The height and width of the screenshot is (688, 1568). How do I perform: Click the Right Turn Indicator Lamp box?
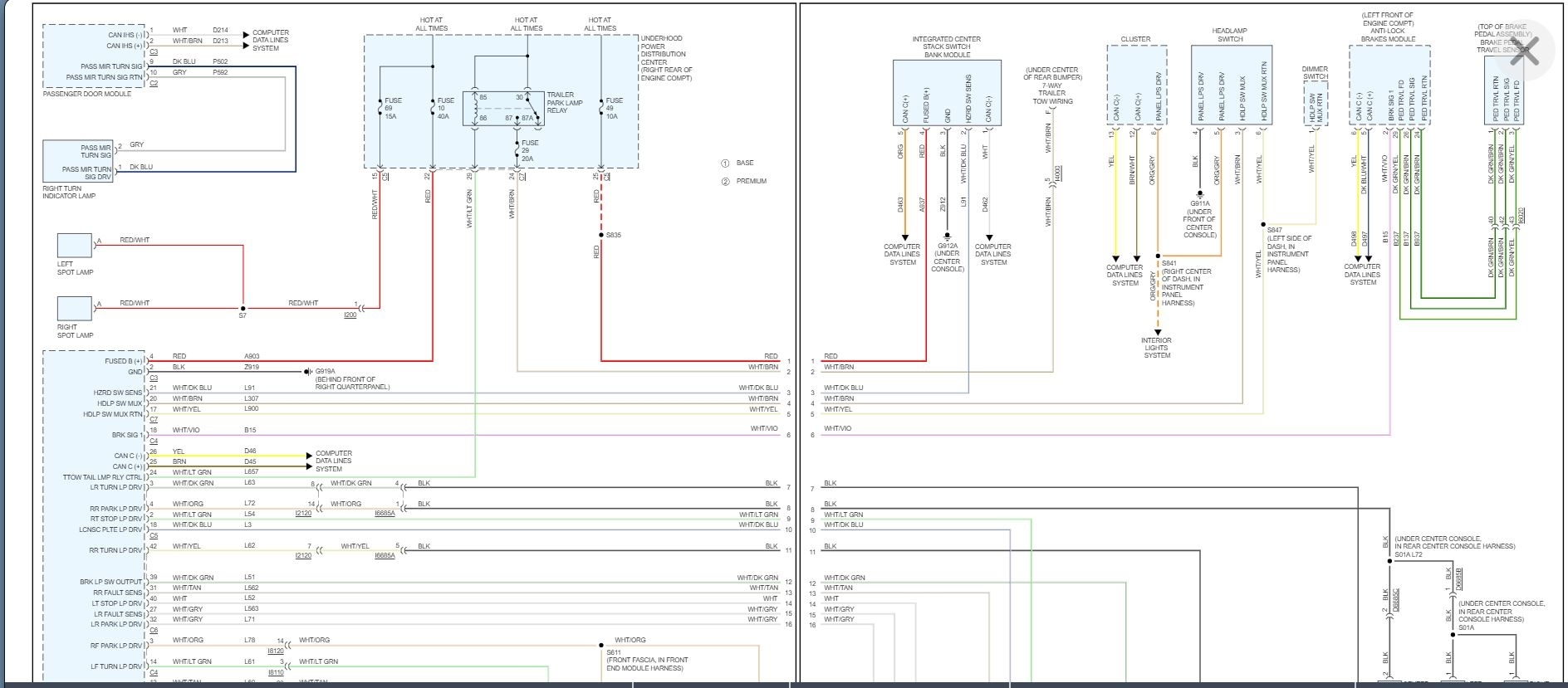point(77,161)
